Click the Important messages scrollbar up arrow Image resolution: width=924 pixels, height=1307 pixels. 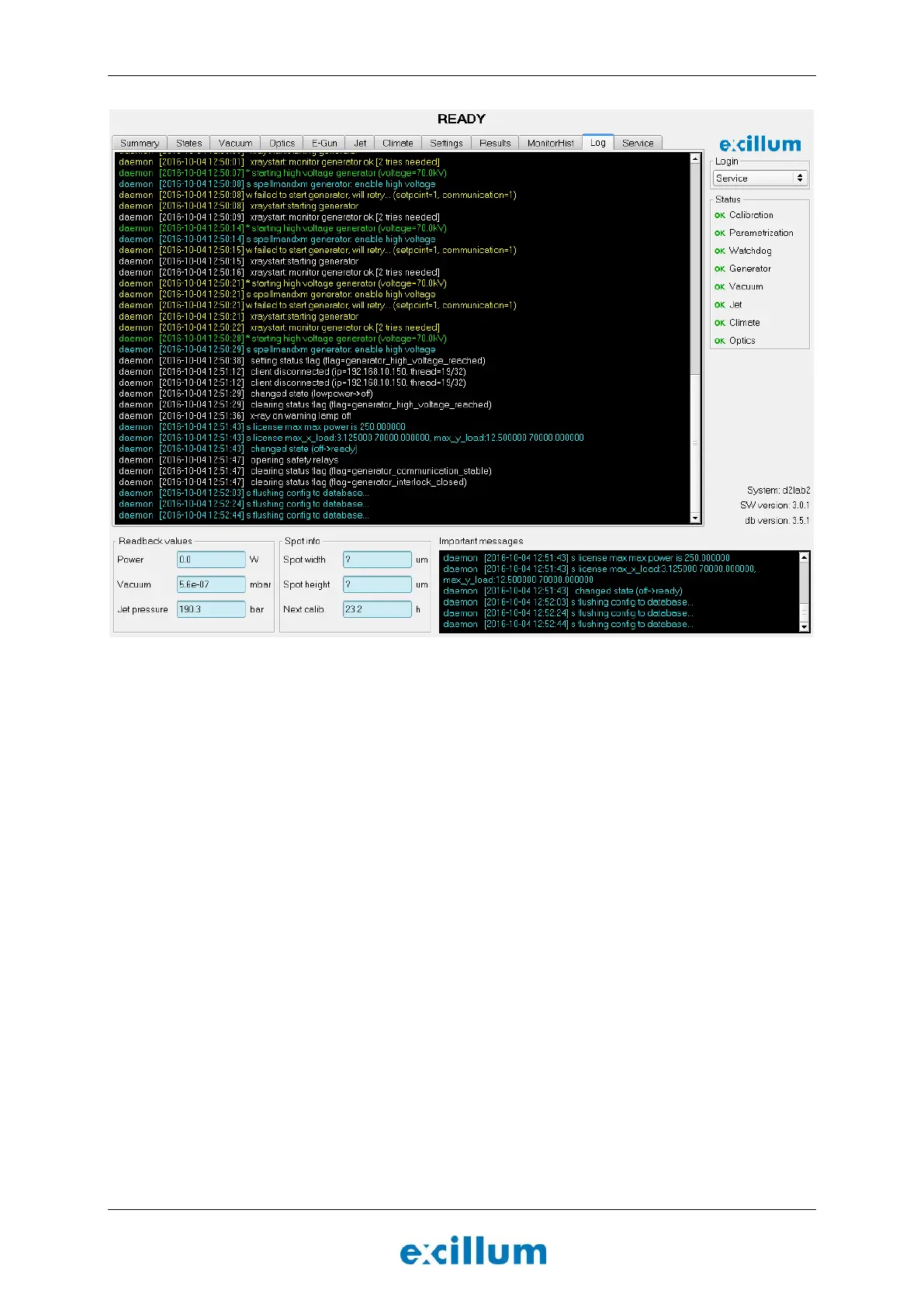pos(805,557)
